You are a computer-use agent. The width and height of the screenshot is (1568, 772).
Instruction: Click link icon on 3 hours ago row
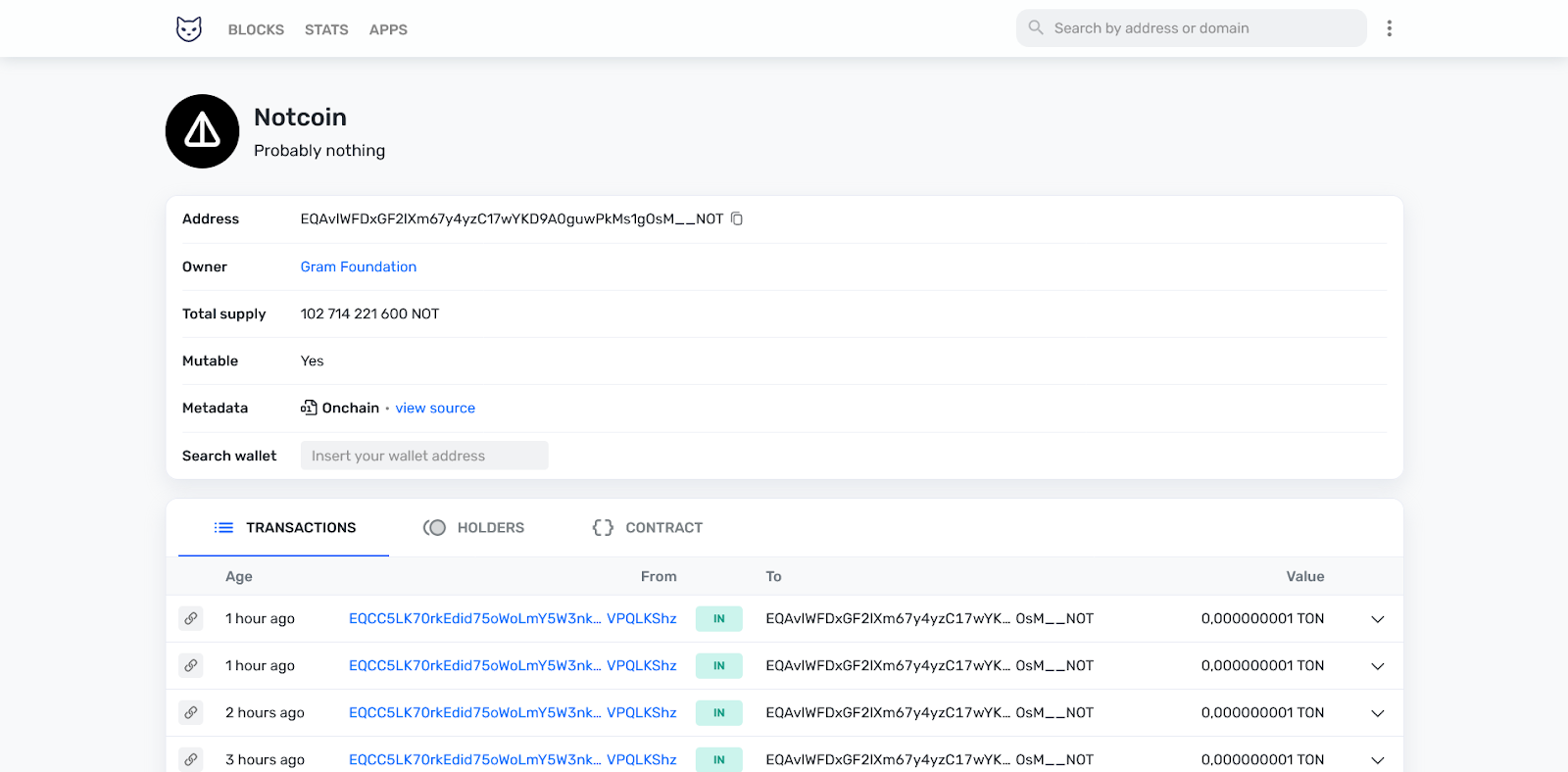pyautogui.click(x=191, y=759)
